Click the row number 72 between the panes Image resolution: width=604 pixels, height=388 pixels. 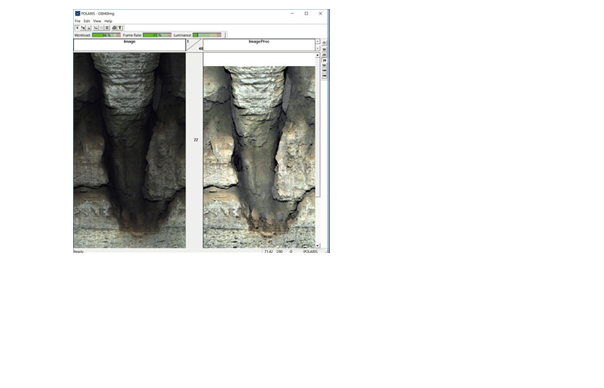196,140
